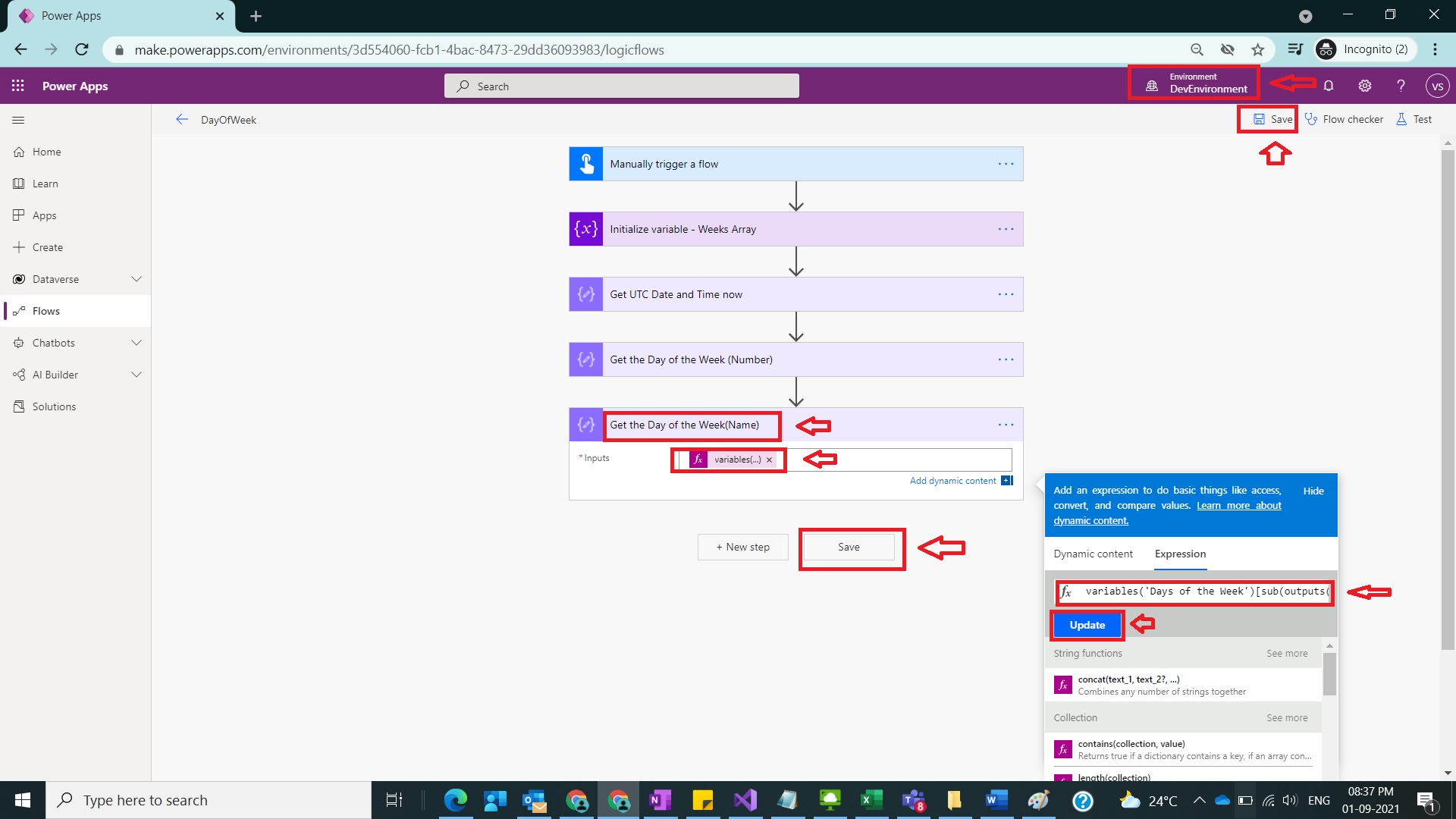Click the Update button in expression panel
The image size is (1456, 819).
click(x=1086, y=625)
